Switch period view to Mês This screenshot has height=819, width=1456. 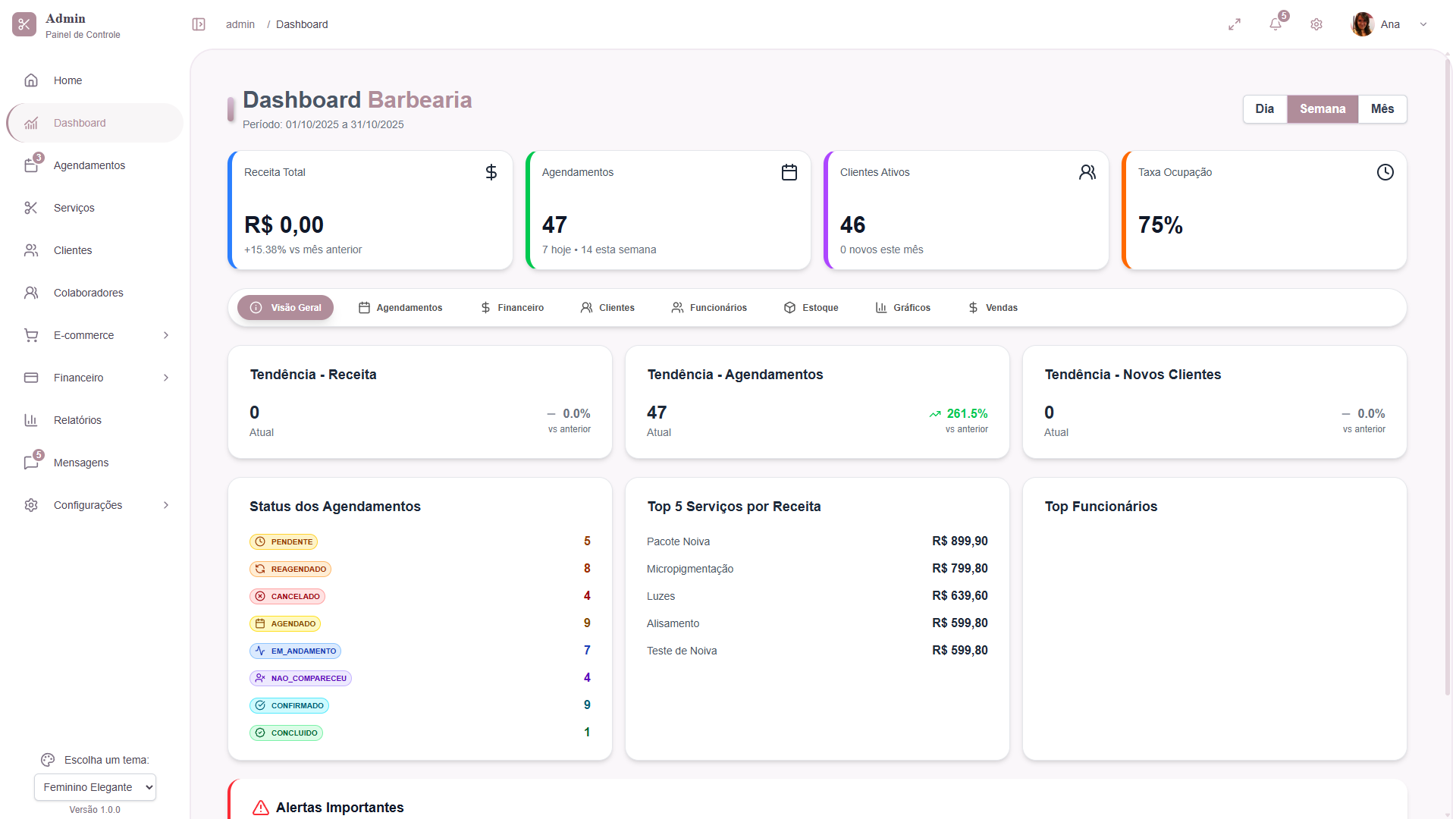point(1382,109)
